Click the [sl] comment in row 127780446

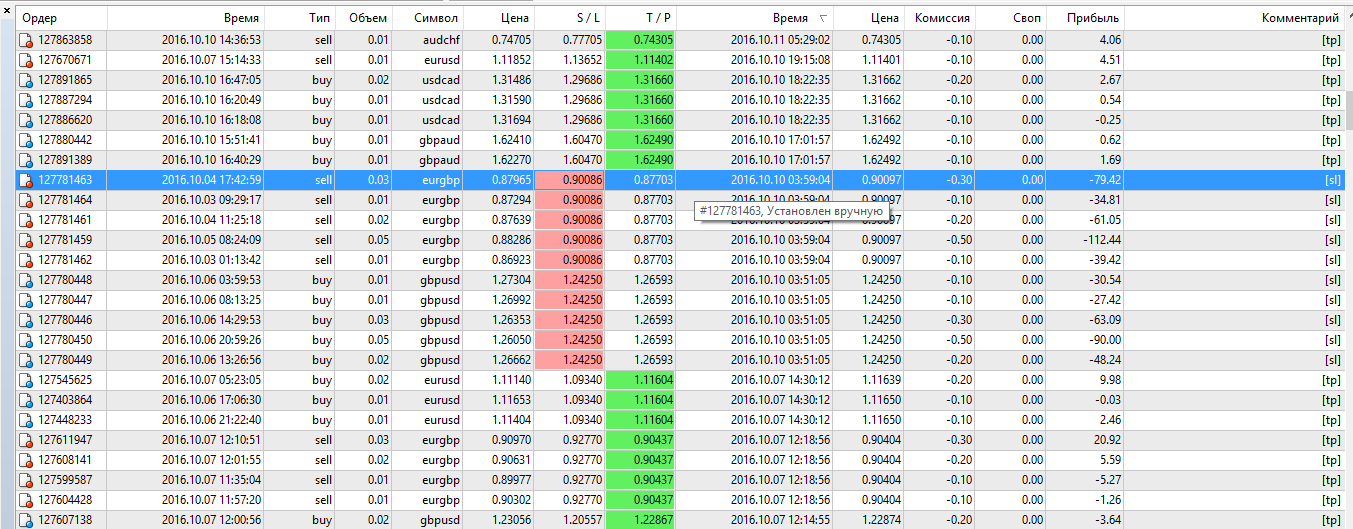1332,320
